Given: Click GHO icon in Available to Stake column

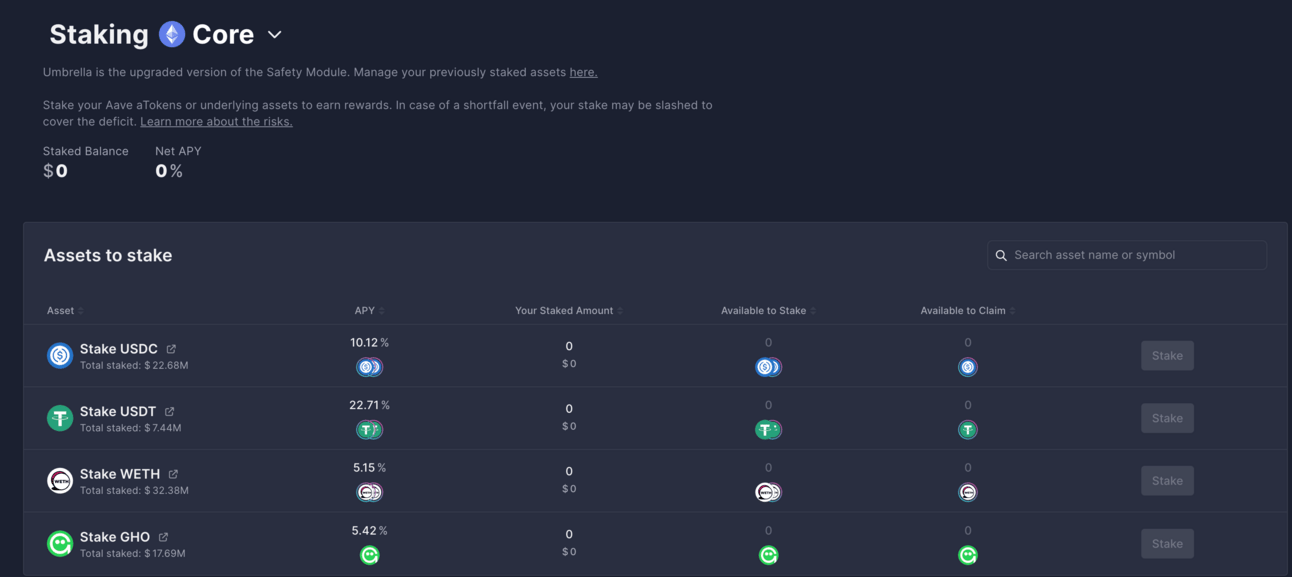Looking at the screenshot, I should click(x=768, y=555).
